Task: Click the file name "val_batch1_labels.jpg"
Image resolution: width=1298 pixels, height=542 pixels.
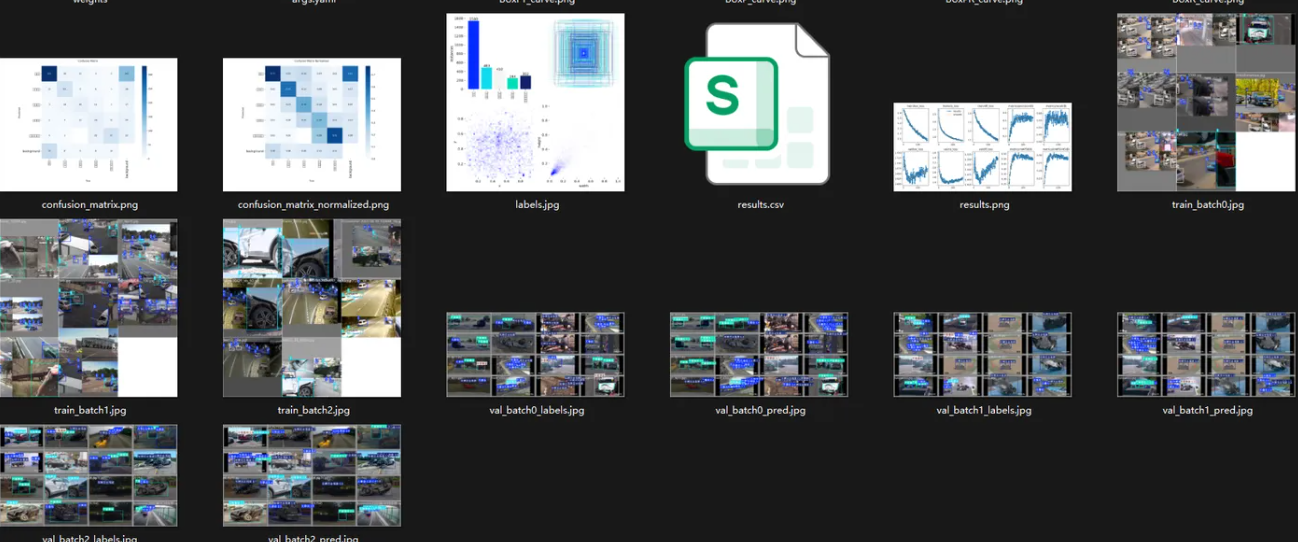Action: point(983,410)
